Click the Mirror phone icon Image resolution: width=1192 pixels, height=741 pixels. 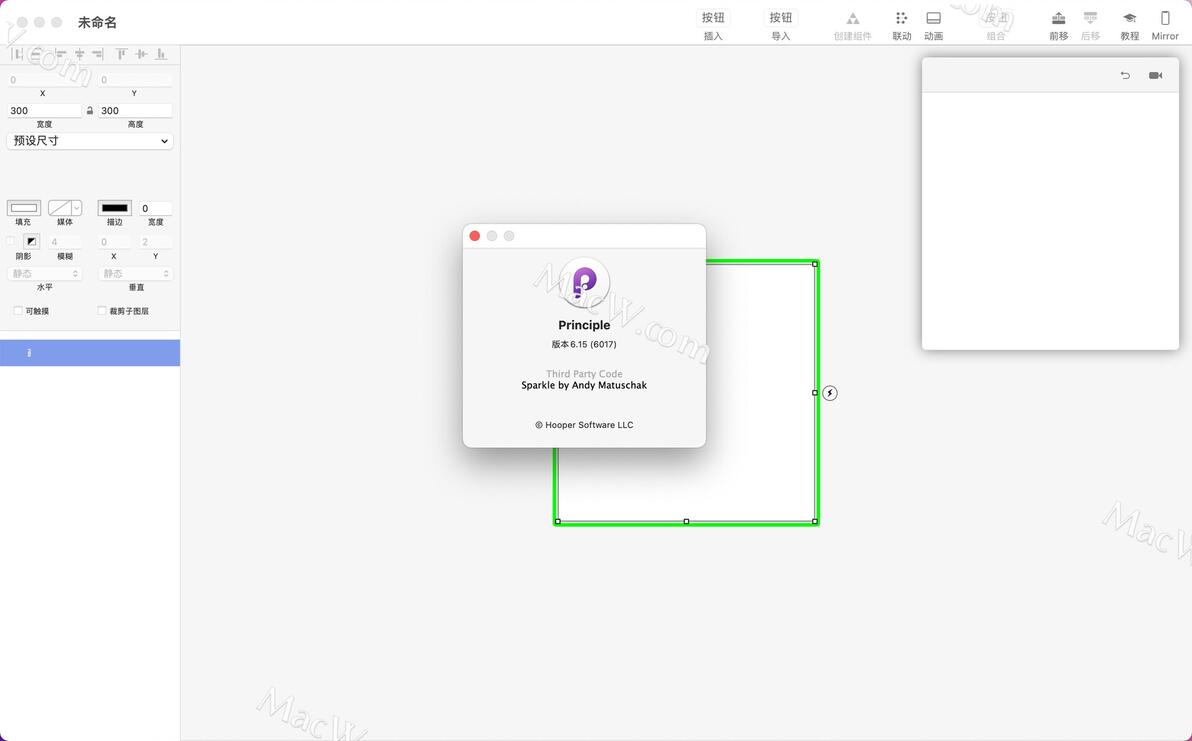tap(1165, 17)
